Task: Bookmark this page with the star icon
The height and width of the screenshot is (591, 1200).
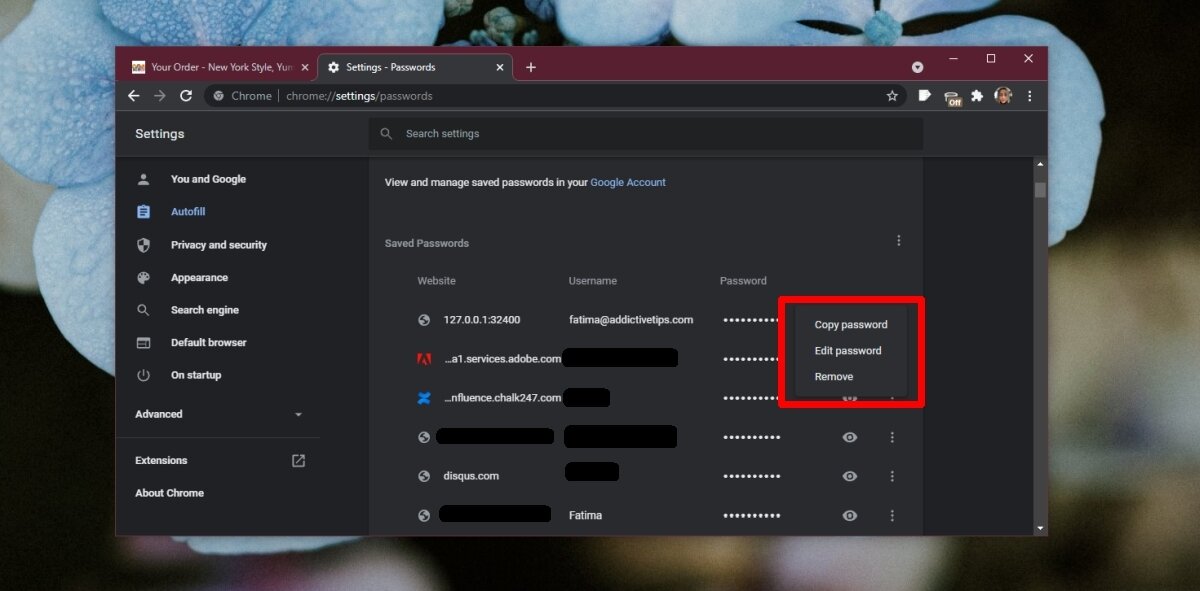Action: 892,96
